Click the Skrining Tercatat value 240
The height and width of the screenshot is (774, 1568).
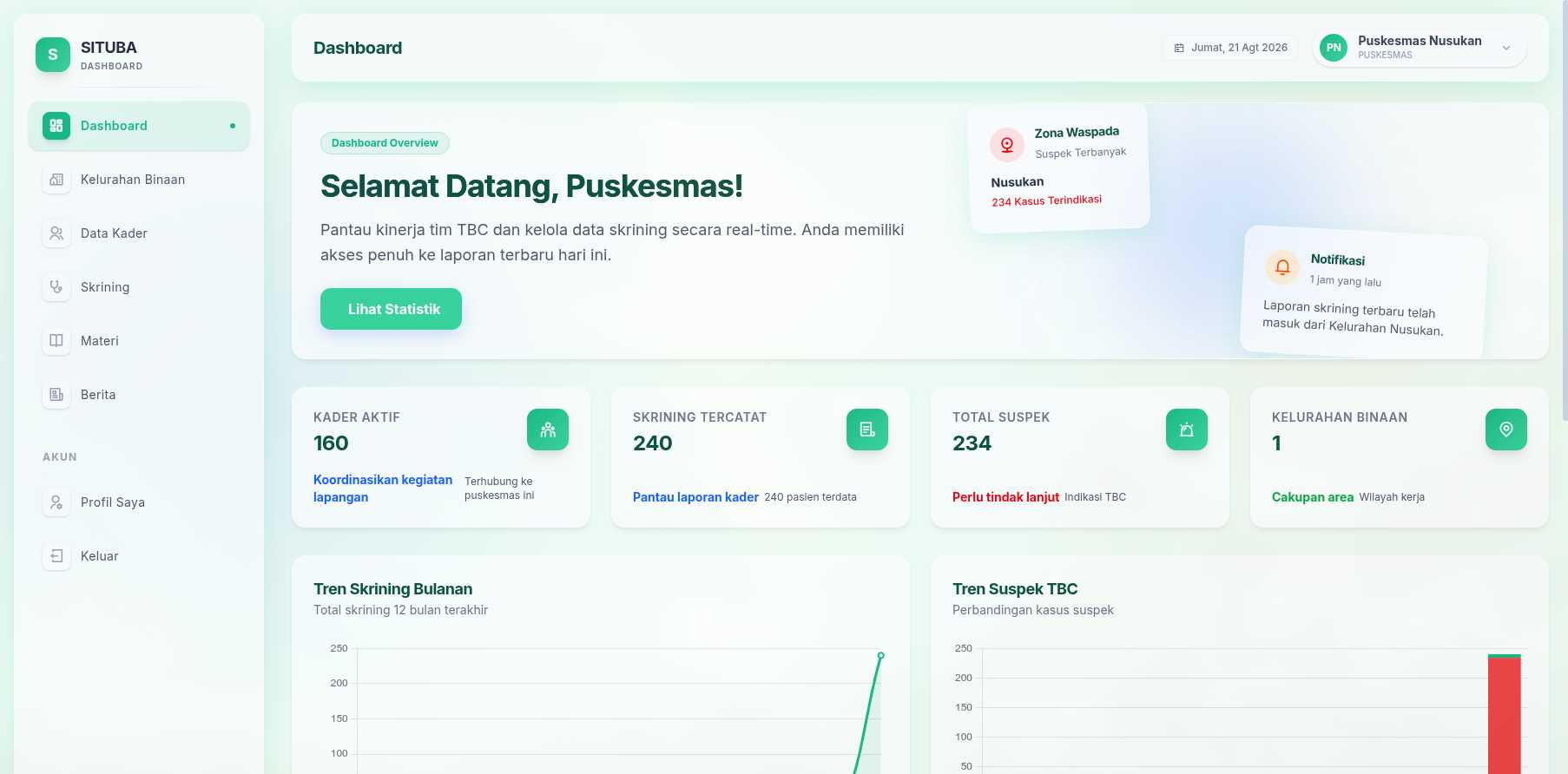(x=653, y=443)
